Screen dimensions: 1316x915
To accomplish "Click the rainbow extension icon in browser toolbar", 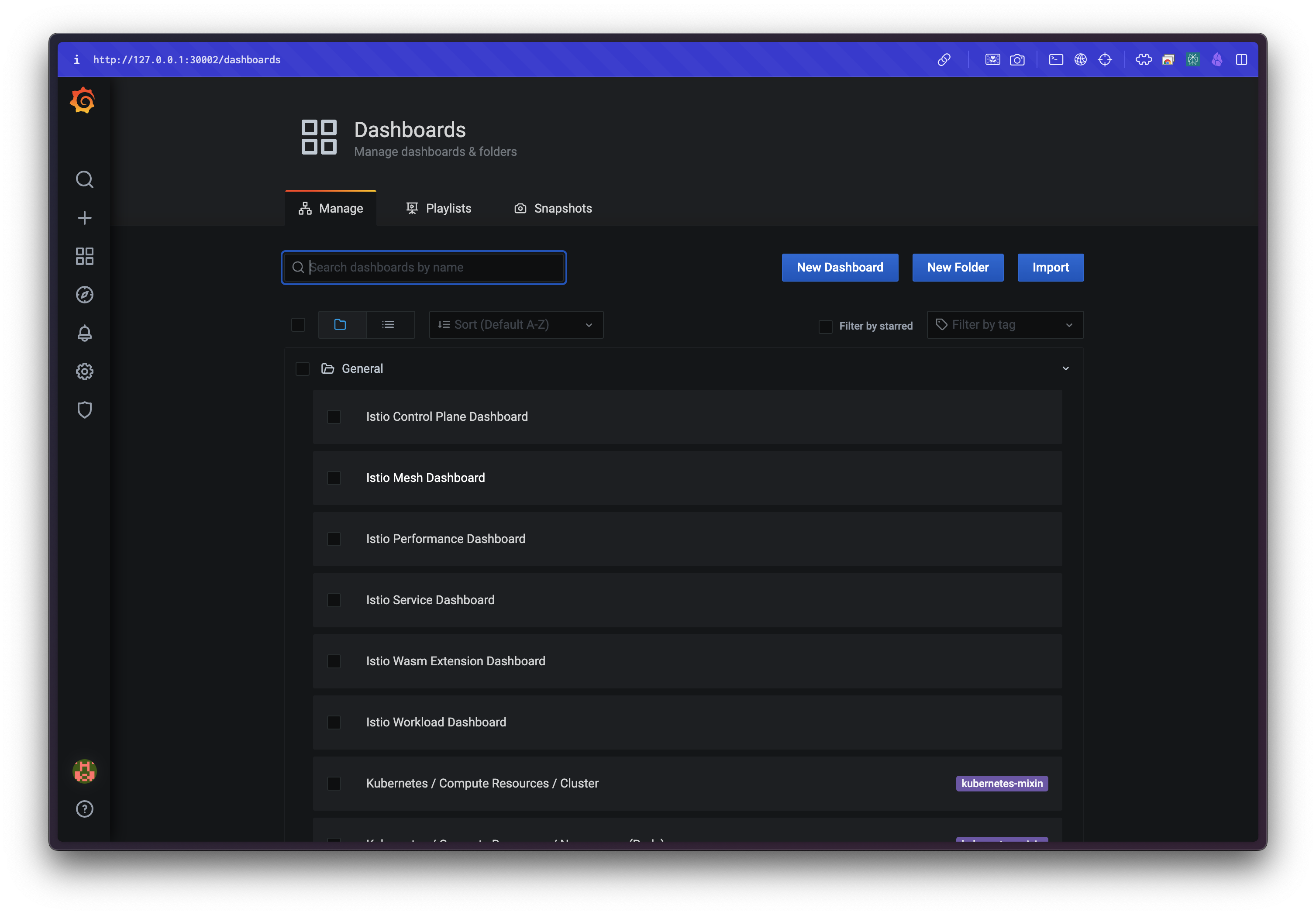I will [1168, 59].
